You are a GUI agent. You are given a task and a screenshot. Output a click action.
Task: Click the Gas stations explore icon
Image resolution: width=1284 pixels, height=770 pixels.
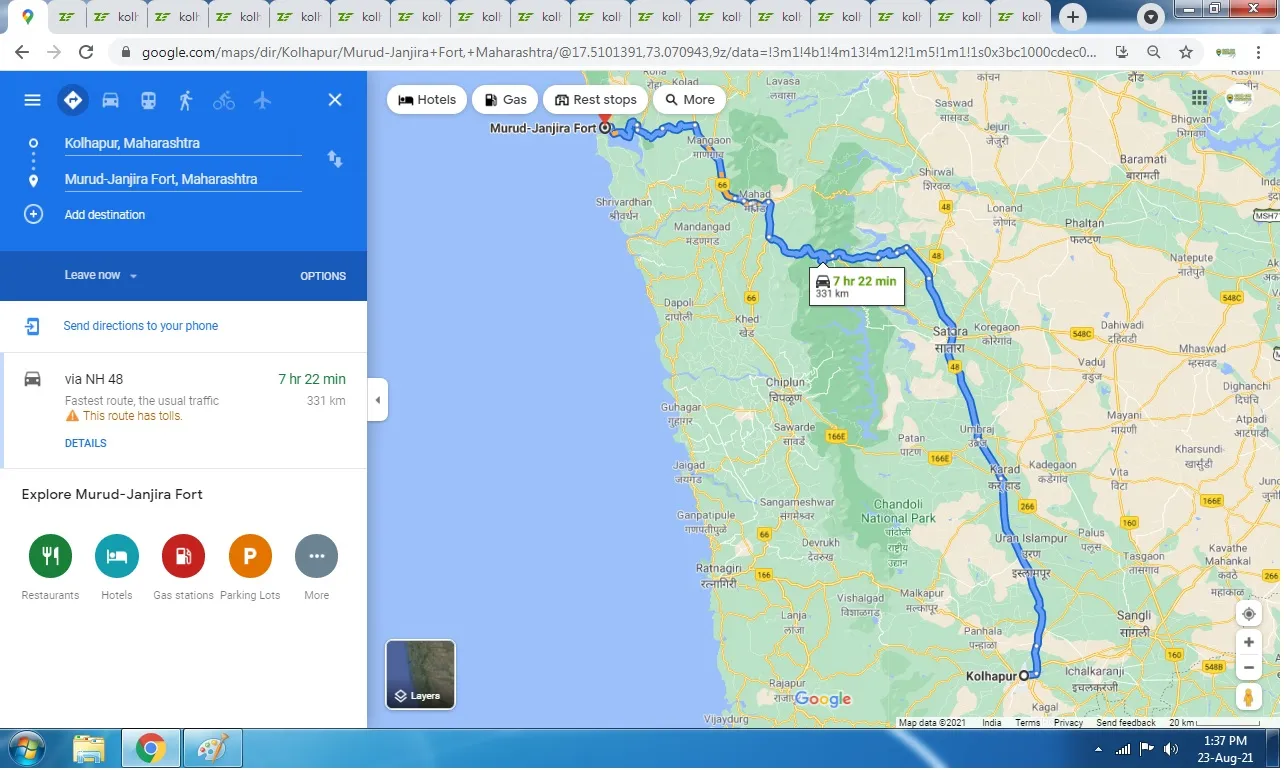click(x=183, y=557)
